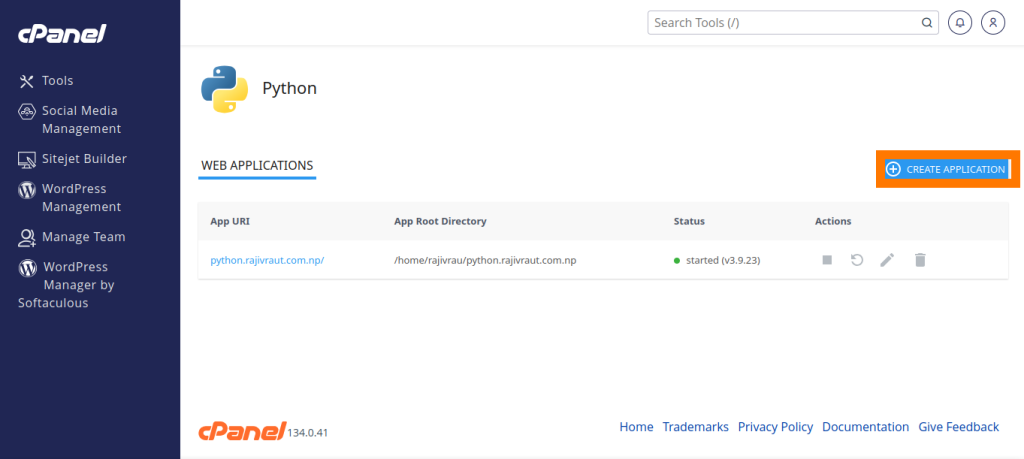The height and width of the screenshot is (459, 1024).
Task: Click the Status column header
Action: coord(689,221)
